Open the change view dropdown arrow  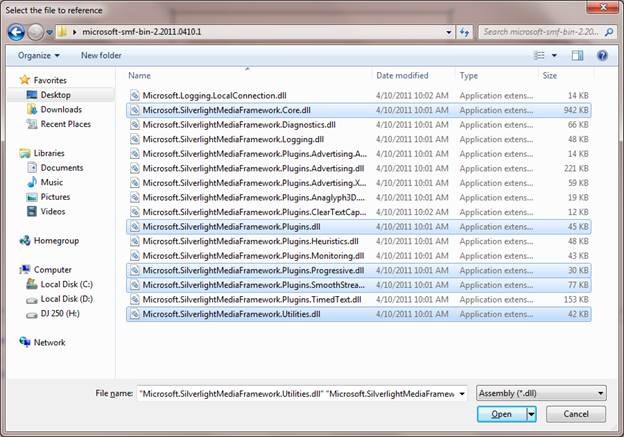554,55
